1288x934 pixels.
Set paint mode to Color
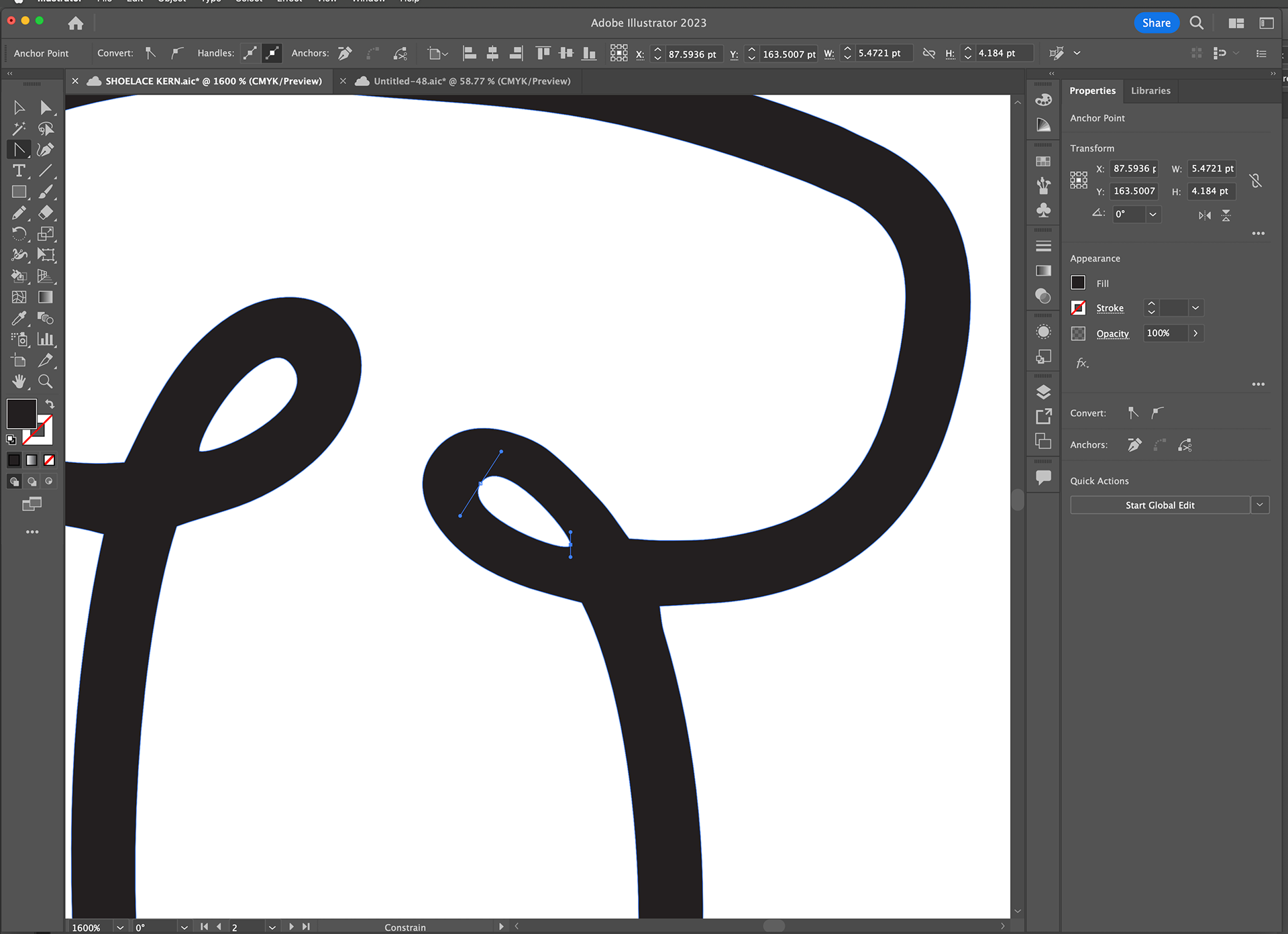[14, 460]
